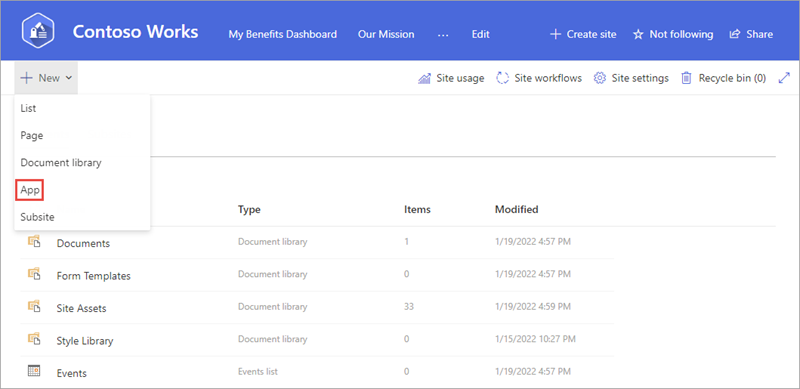This screenshot has height=389, width=800.
Task: Click the expand full-screen arrows icon
Action: (x=784, y=78)
